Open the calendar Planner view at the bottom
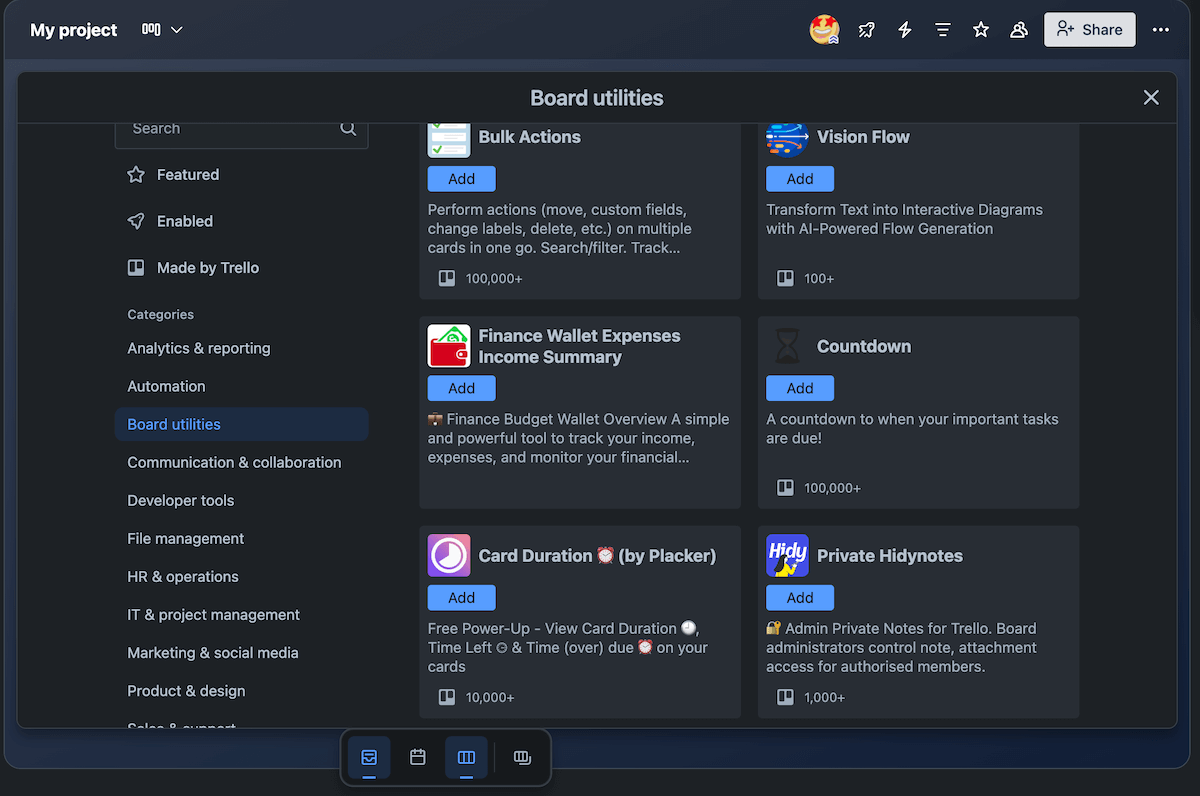 417,757
